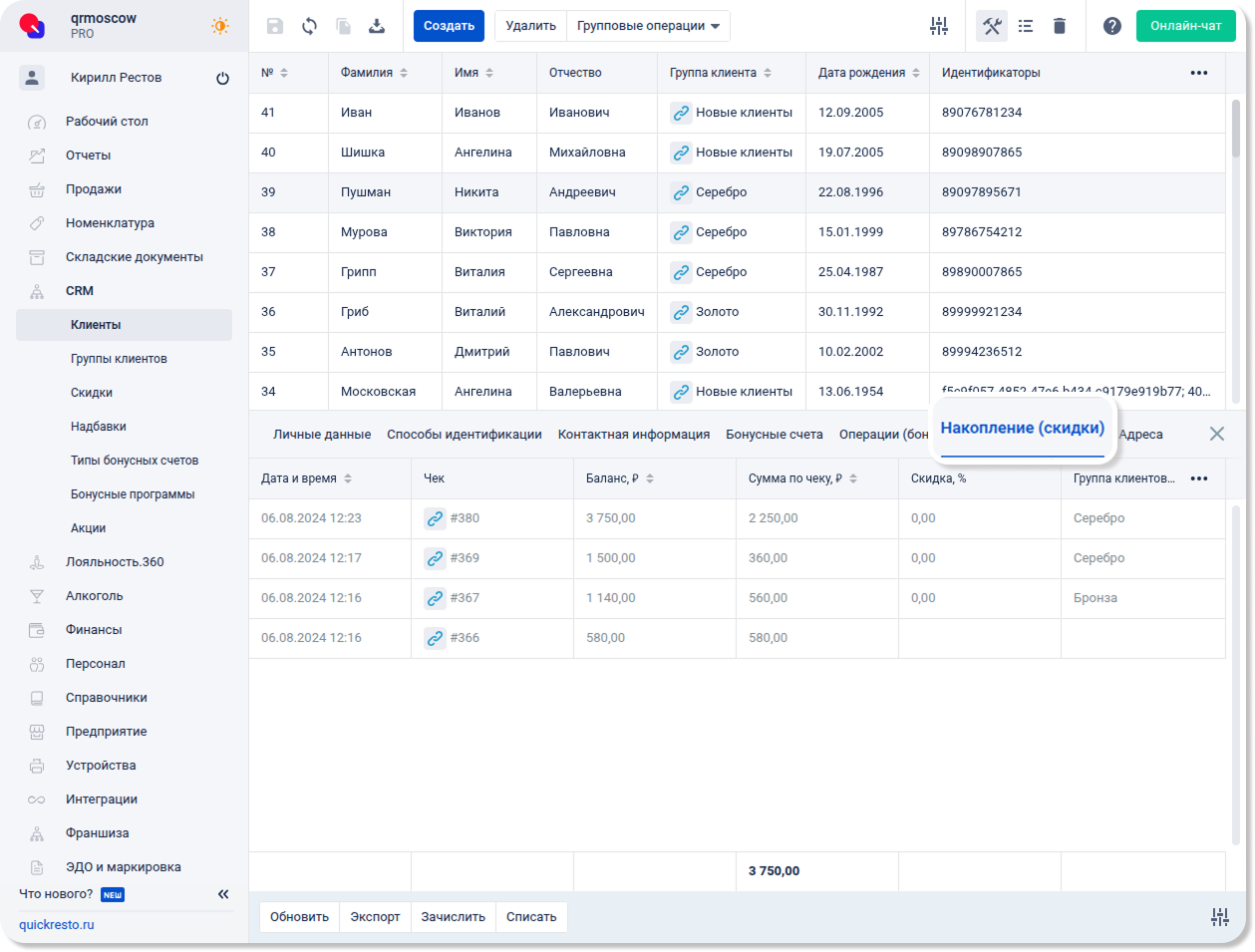This screenshot has width=1255, height=952.
Task: Click the download icon in top toolbar
Action: point(377,26)
